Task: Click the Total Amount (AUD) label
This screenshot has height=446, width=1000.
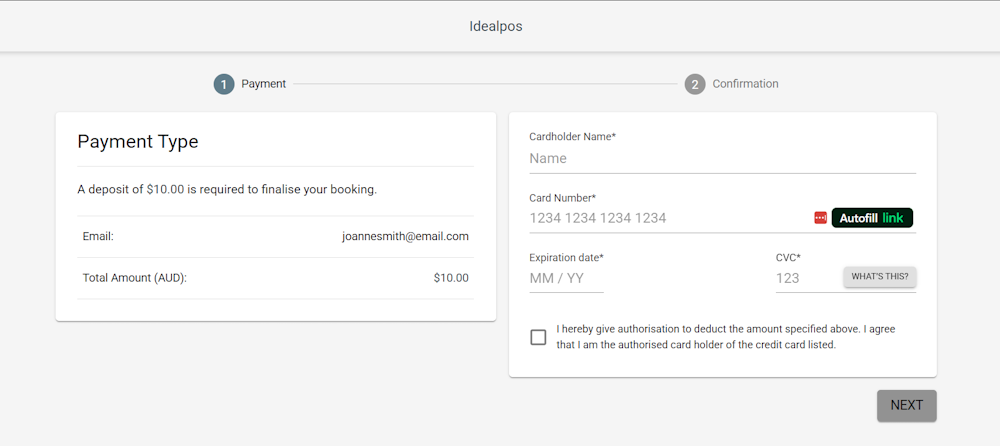Action: [135, 278]
